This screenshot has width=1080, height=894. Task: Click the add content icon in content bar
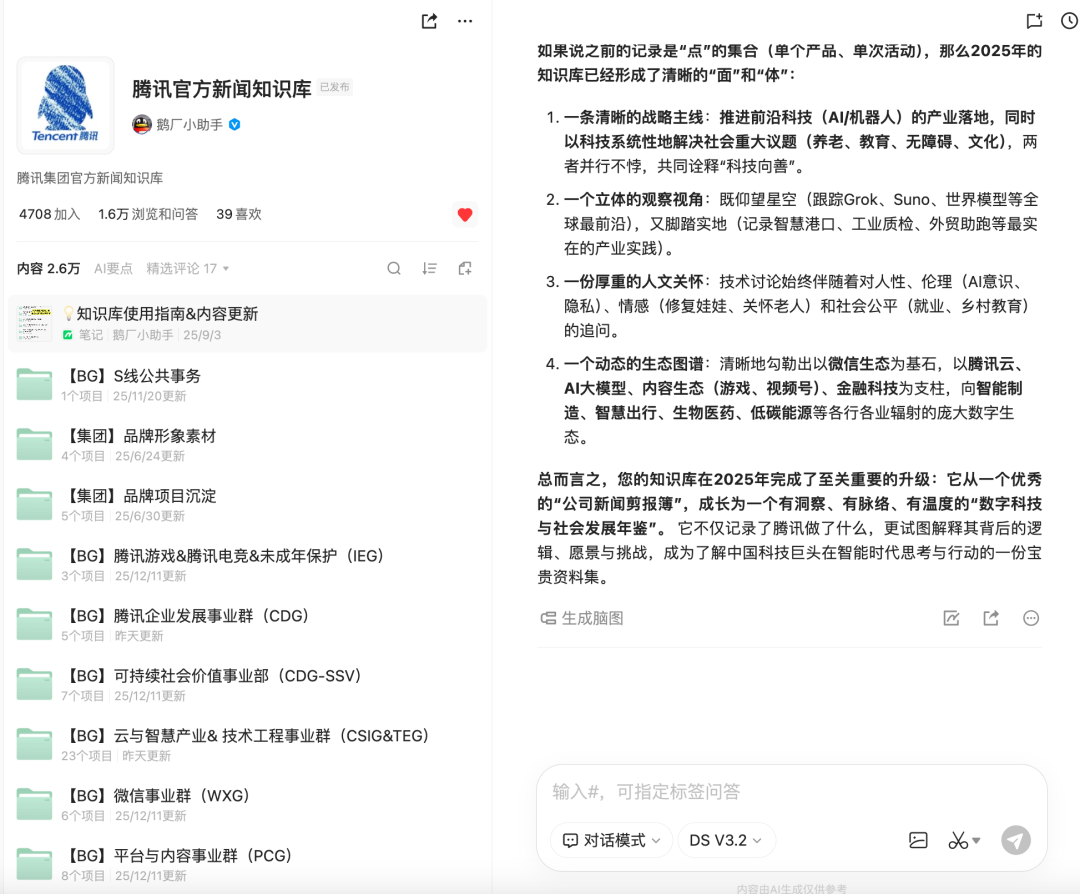(465, 268)
